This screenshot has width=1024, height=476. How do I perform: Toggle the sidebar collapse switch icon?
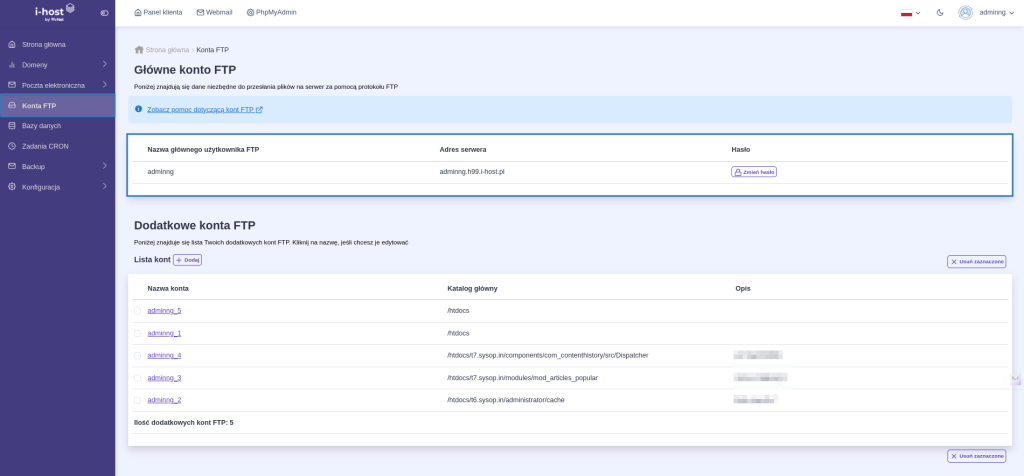[x=104, y=13]
